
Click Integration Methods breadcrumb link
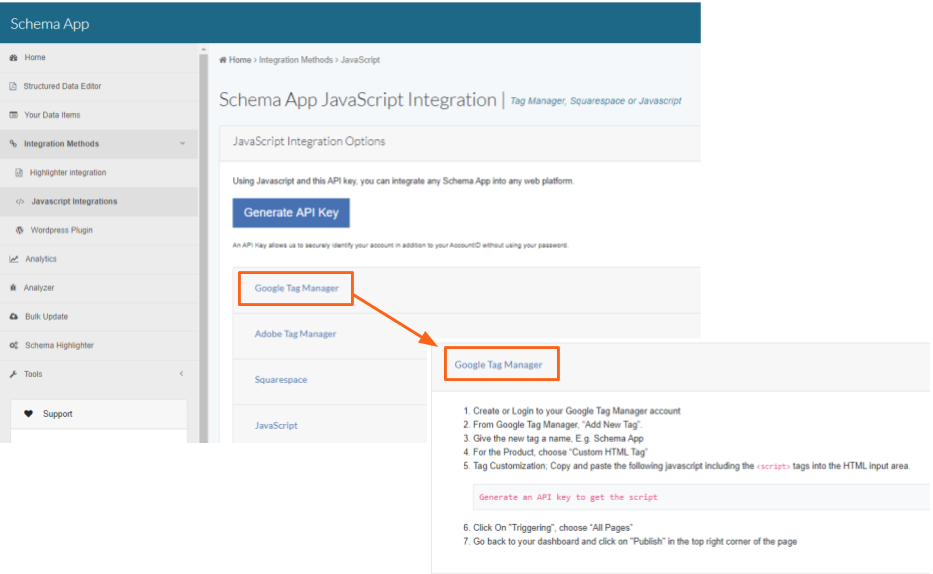(296, 60)
